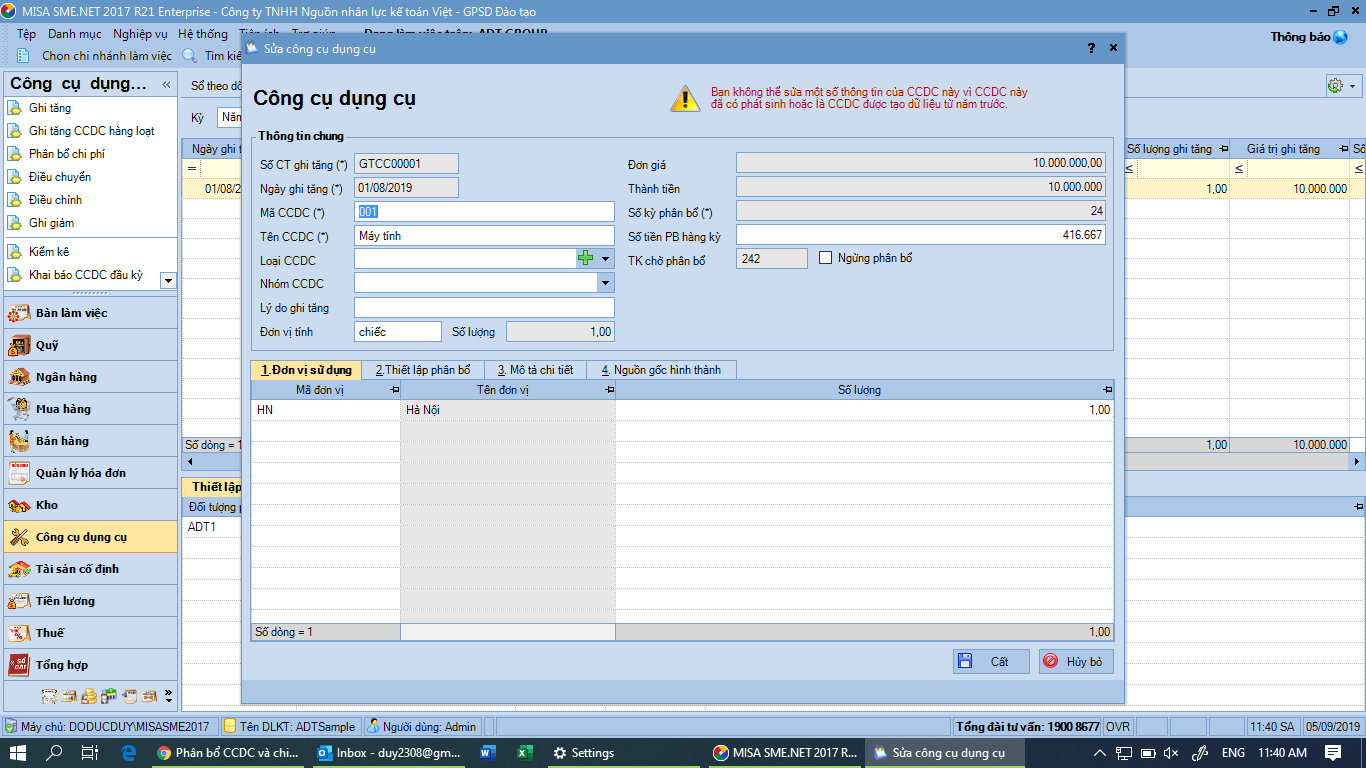Click the Số tiền PB hàng kỳ field
This screenshot has height=768, width=1366.
[921, 236]
